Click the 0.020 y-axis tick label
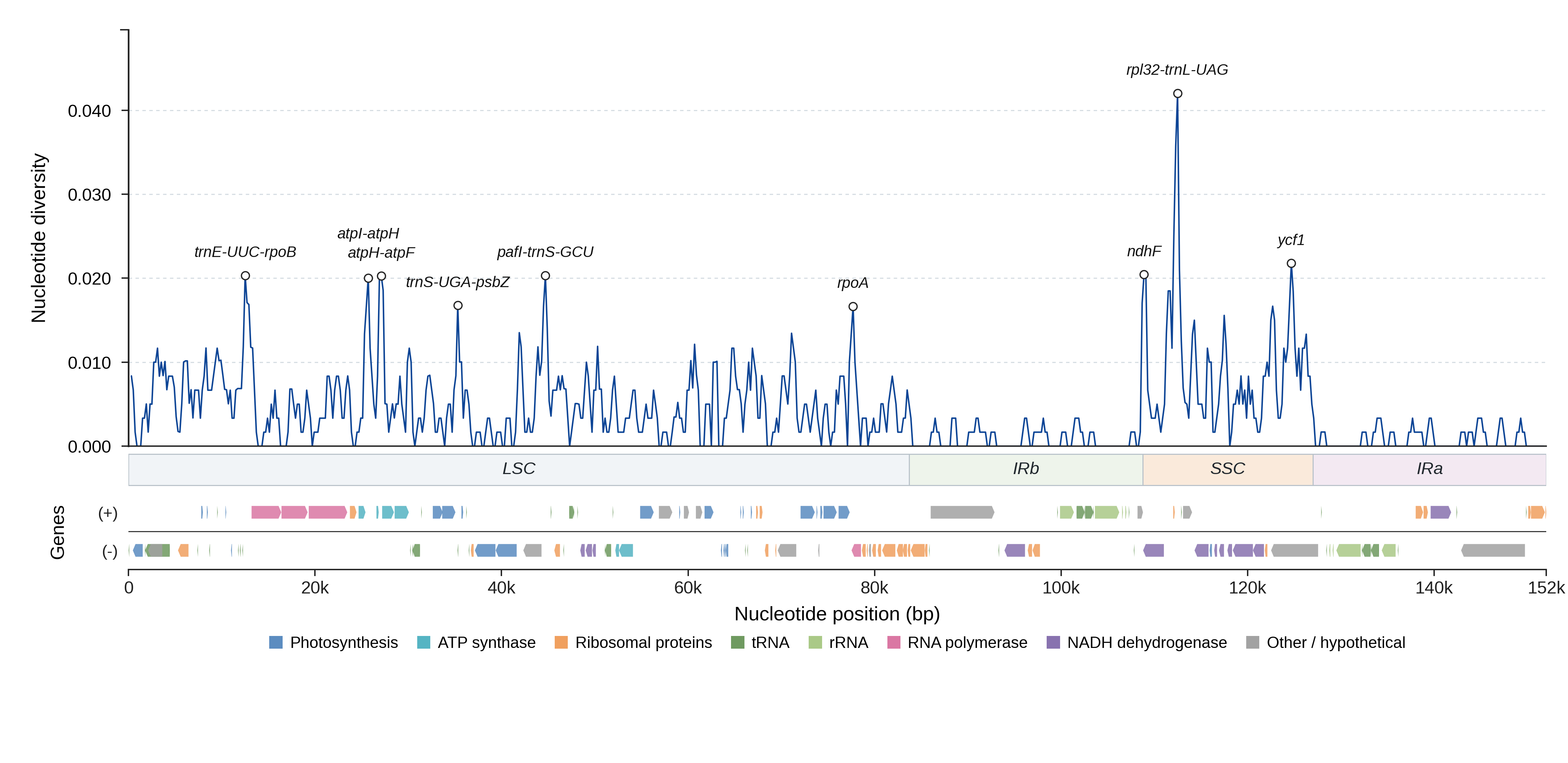Viewport: 1568px width, 763px height. click(x=90, y=279)
